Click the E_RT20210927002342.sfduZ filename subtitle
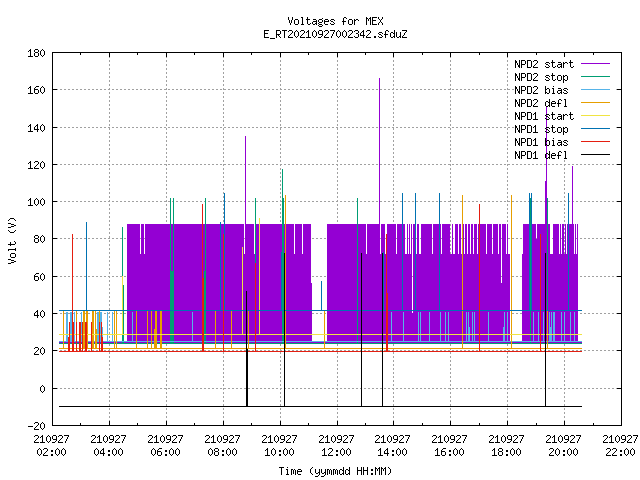The height and width of the screenshot is (480, 640). pos(335,34)
